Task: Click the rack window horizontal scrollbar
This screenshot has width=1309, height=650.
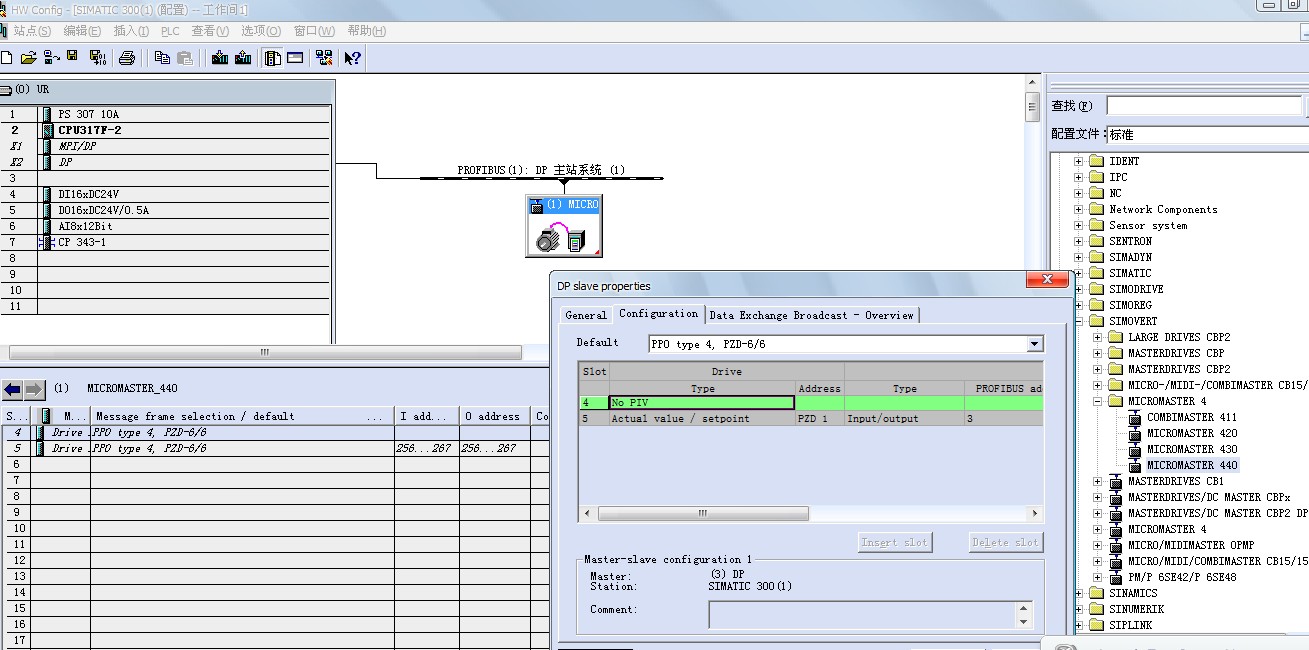Action: point(265,352)
